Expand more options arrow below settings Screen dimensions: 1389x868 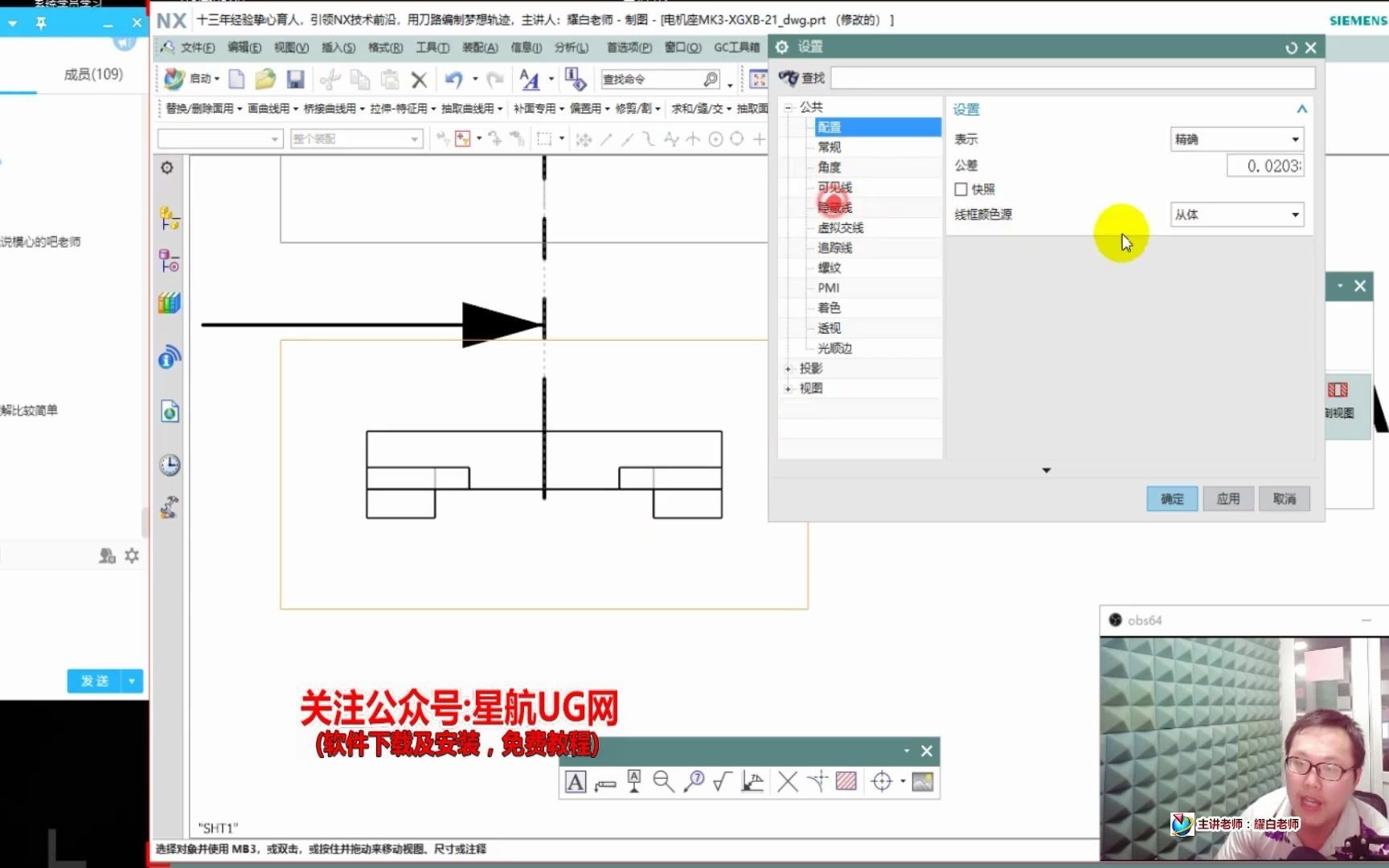click(x=1046, y=470)
